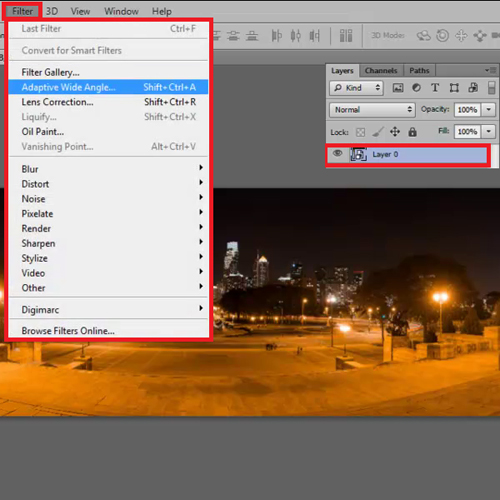Open the Kind filter type dropdown
Viewport: 500px width, 500px height.
[x=356, y=88]
